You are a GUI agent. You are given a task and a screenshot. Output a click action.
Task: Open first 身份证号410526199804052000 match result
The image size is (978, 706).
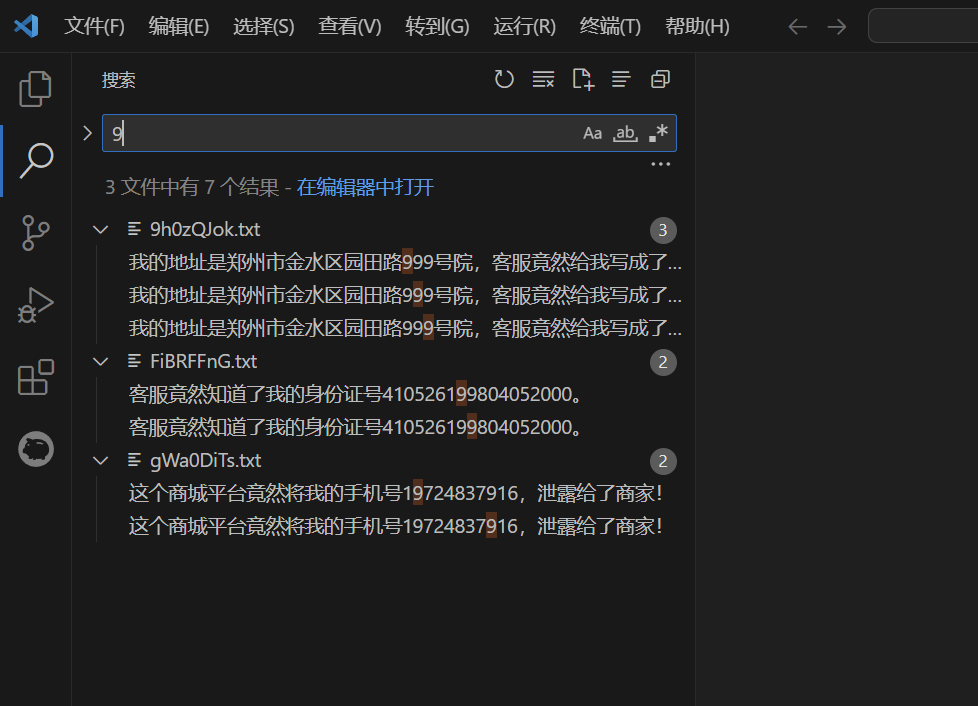pos(356,395)
